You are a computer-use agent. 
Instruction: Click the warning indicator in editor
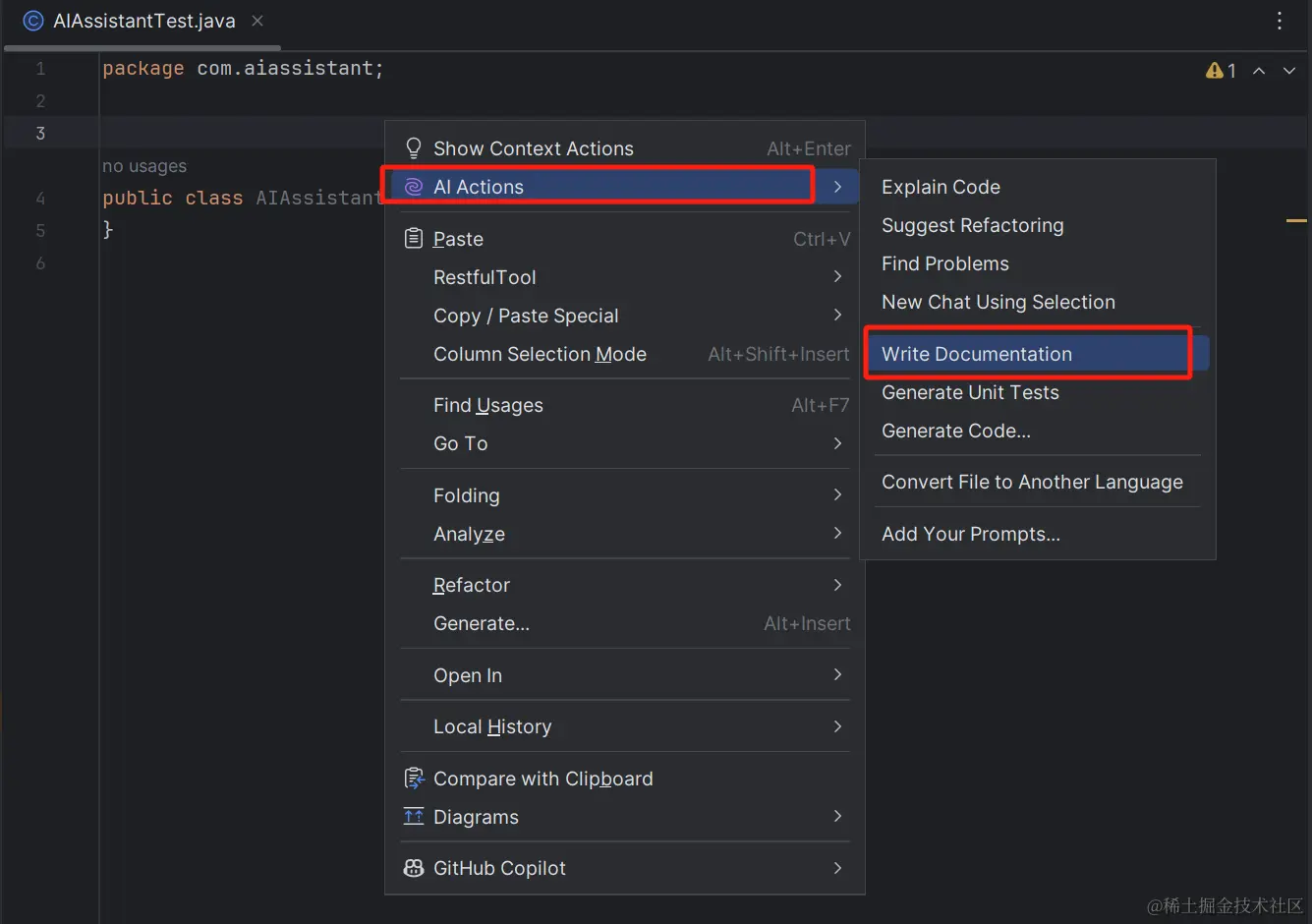pyautogui.click(x=1221, y=71)
